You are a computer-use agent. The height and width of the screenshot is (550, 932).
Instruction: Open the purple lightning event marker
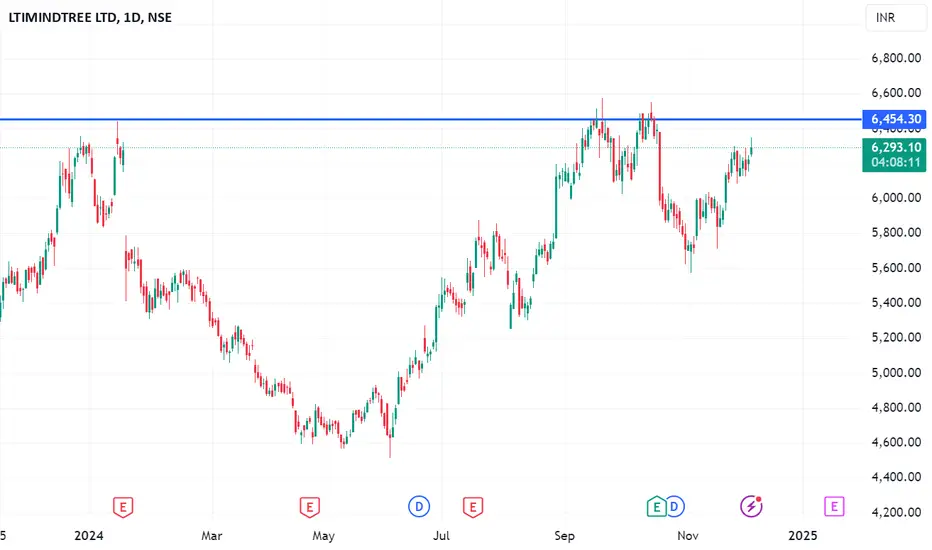pyautogui.click(x=751, y=506)
